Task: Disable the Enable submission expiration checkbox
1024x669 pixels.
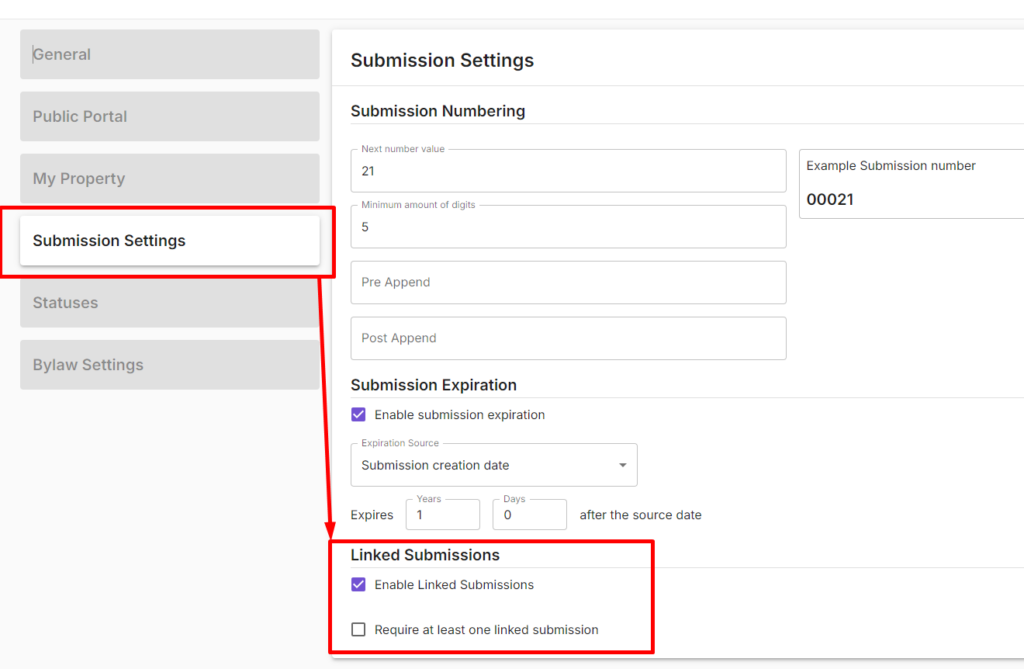Action: pyautogui.click(x=359, y=415)
